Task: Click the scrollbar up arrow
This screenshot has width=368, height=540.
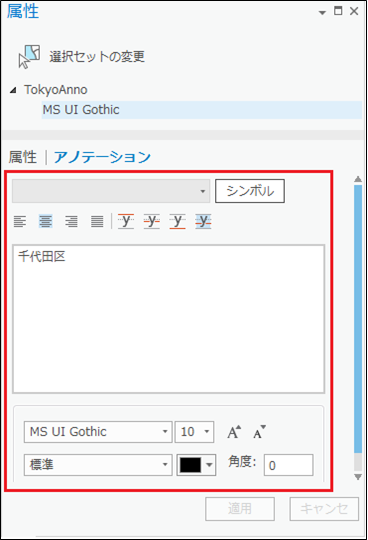Action: pyautogui.click(x=358, y=179)
